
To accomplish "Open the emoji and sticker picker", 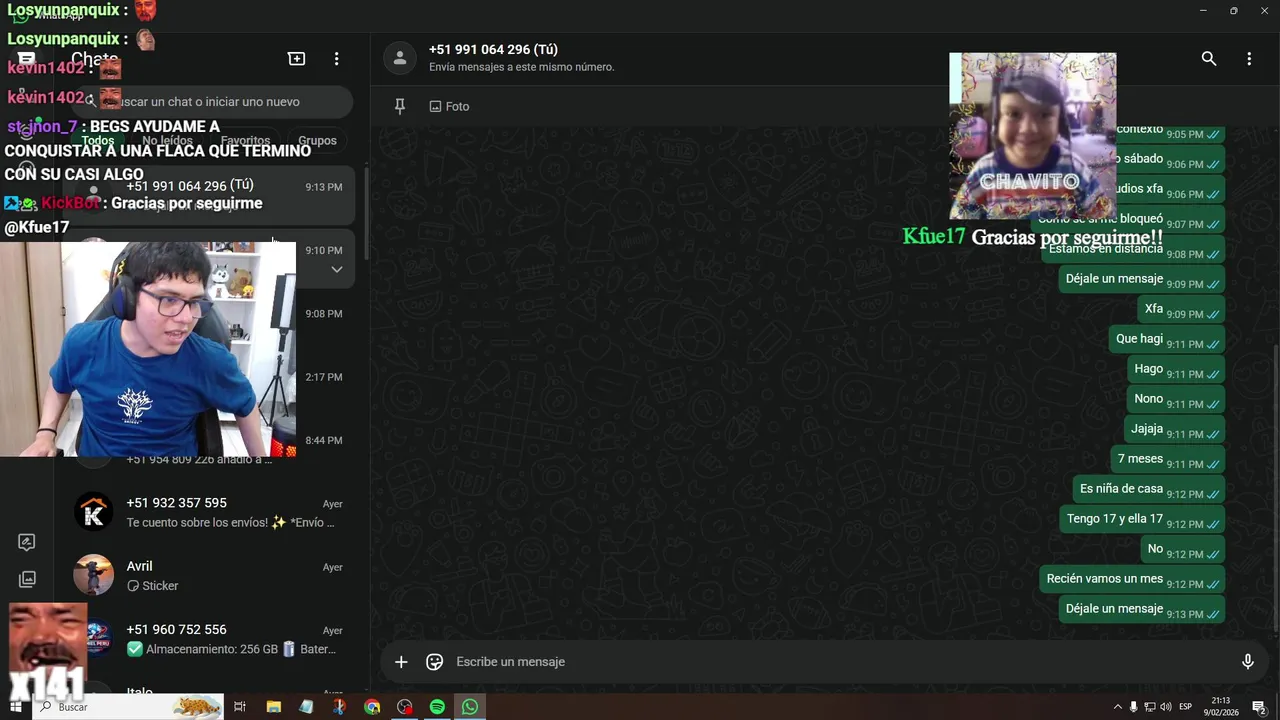I will pos(434,662).
